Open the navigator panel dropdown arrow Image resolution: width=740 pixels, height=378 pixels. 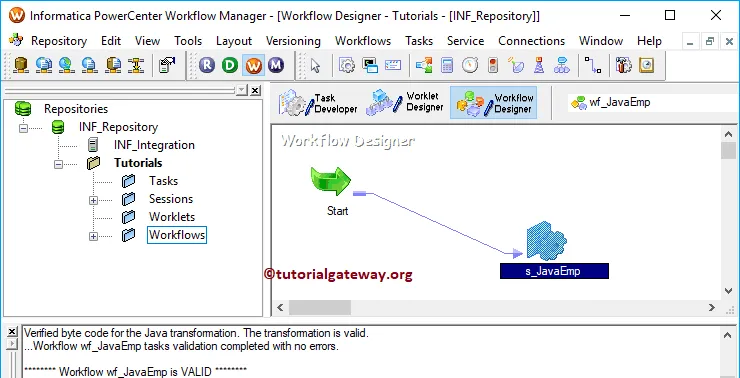(242, 90)
